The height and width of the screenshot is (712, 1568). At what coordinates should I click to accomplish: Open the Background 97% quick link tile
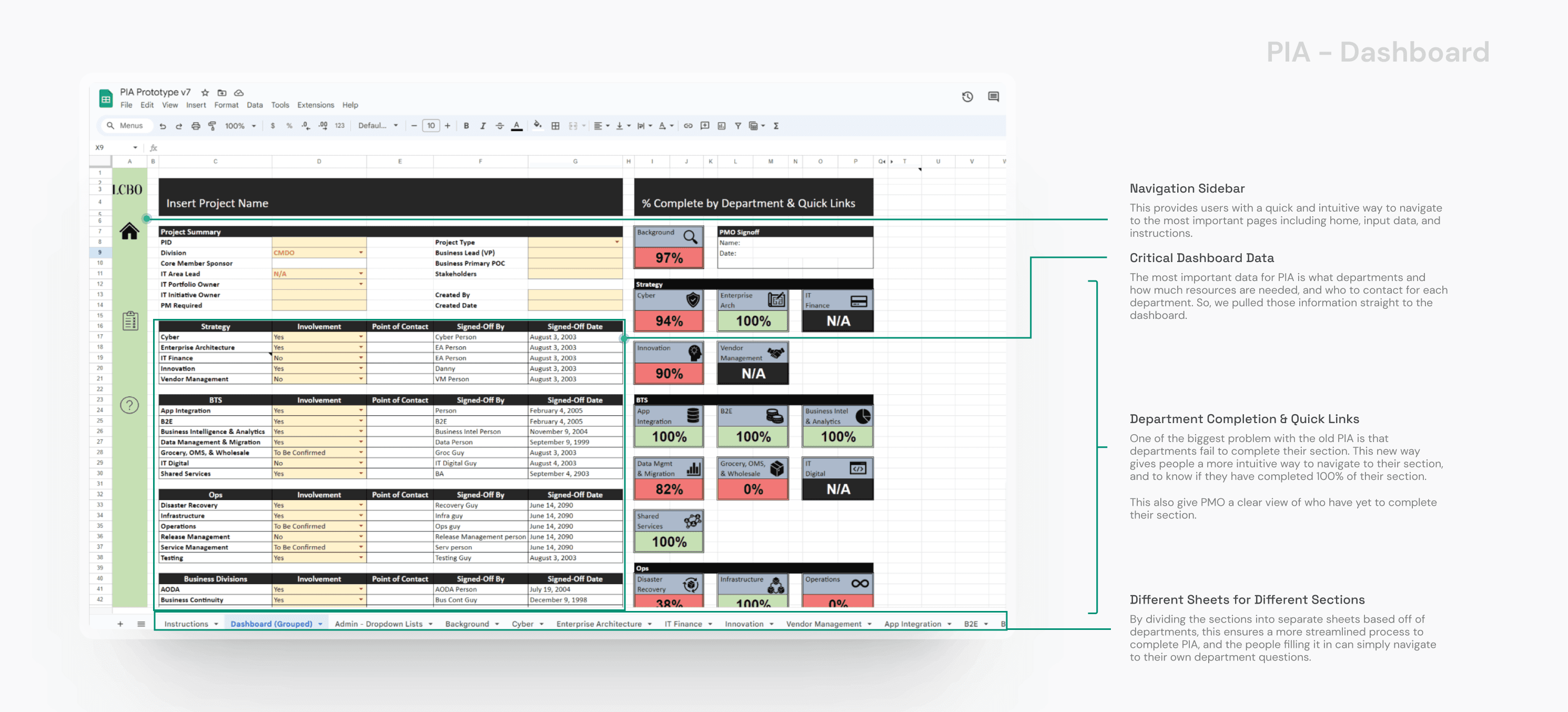pyautogui.click(x=669, y=247)
